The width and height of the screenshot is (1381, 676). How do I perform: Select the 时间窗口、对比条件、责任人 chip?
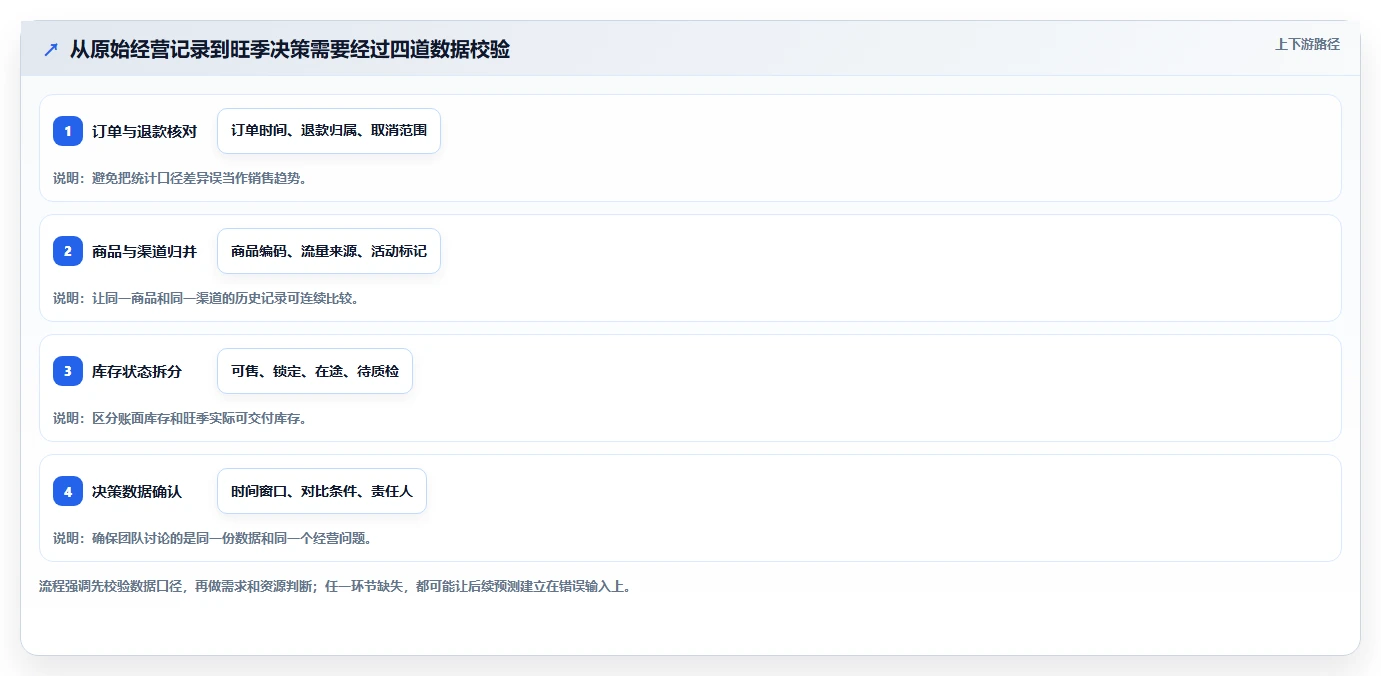(x=322, y=491)
